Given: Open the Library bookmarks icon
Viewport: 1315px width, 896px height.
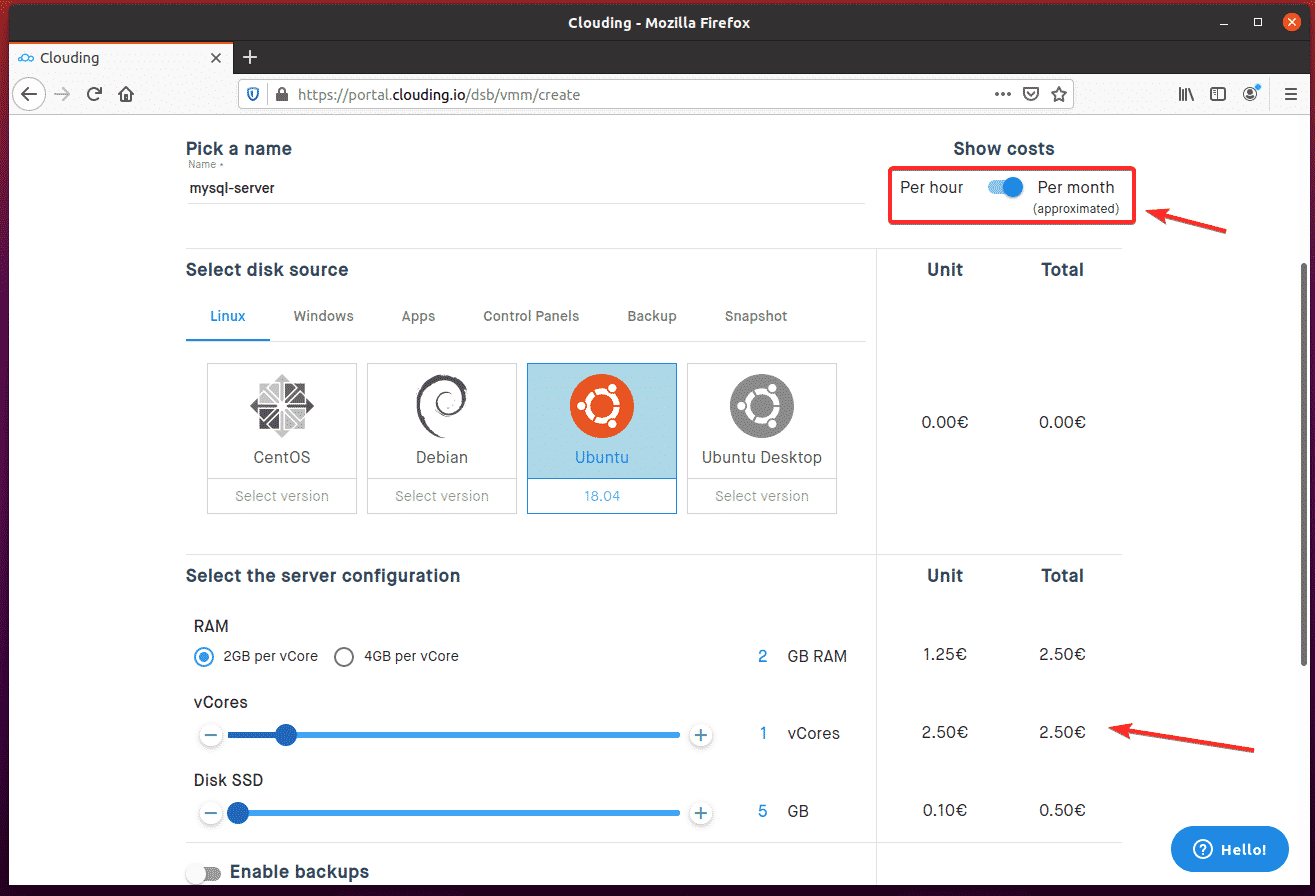Looking at the screenshot, I should tap(1186, 94).
